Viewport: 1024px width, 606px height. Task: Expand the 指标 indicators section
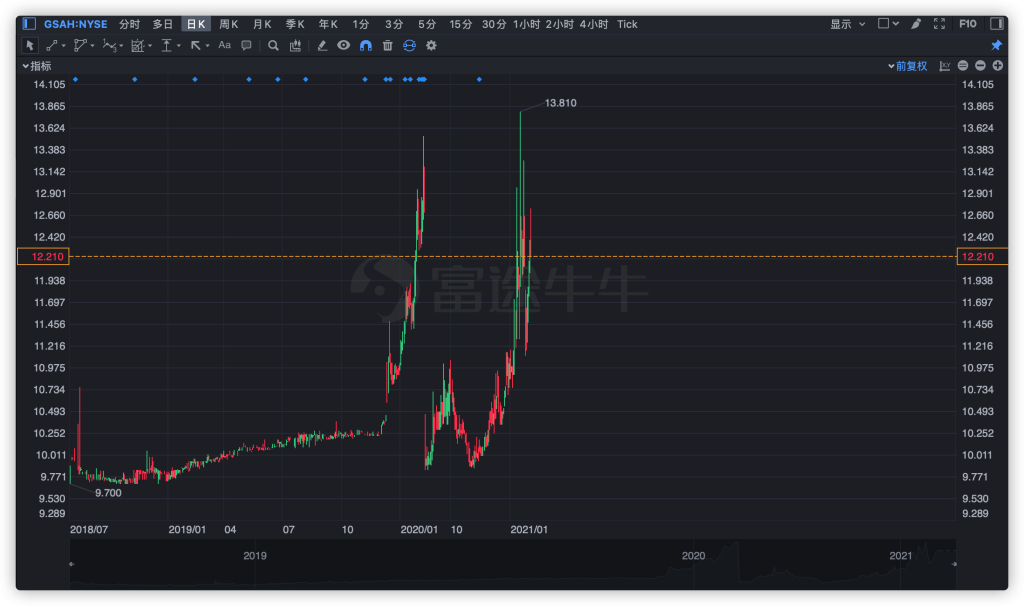click(36, 66)
